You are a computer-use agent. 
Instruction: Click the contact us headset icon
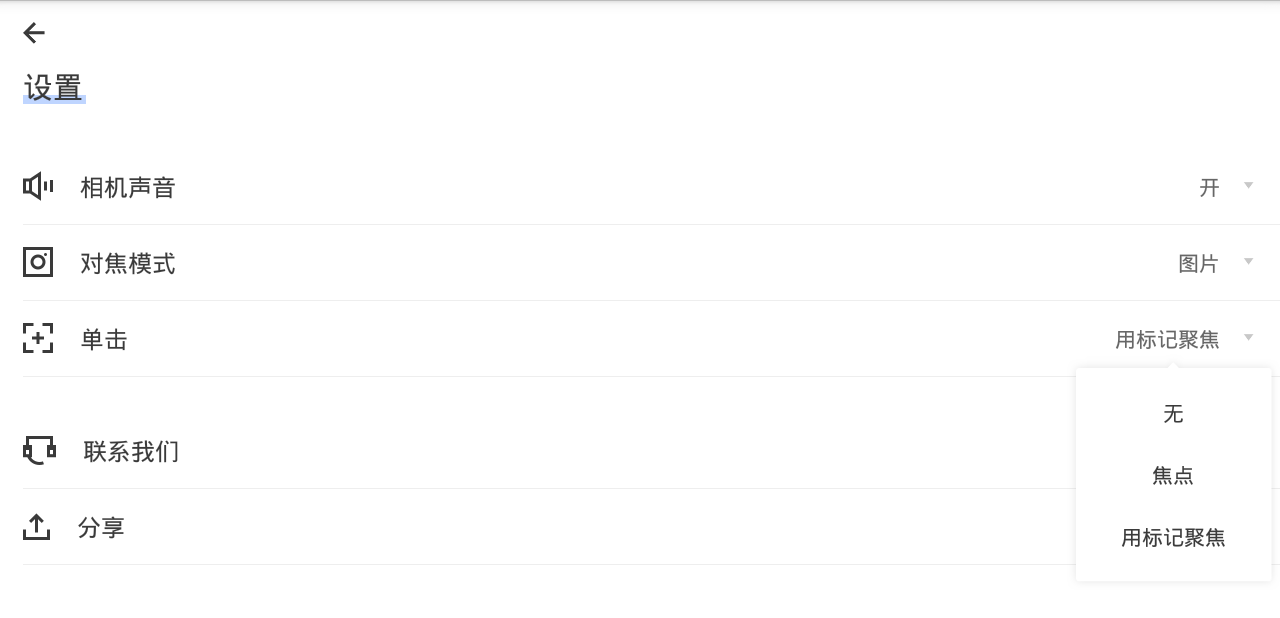tap(39, 451)
